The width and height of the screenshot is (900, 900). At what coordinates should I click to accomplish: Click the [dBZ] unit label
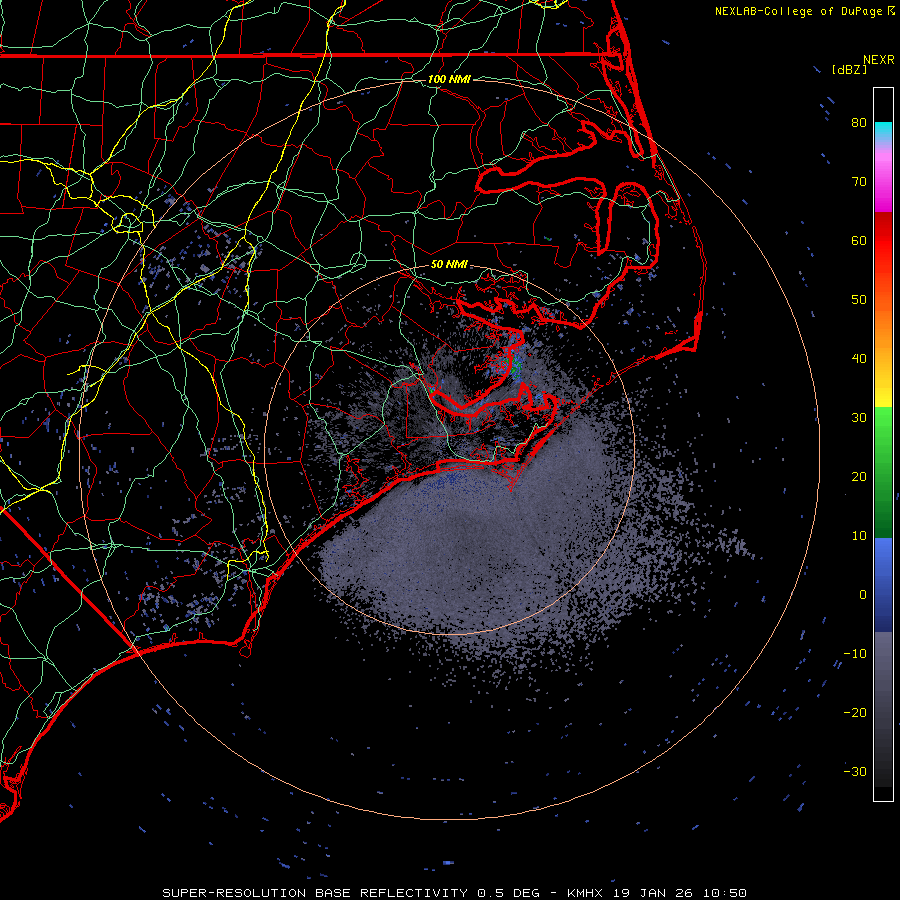click(849, 69)
